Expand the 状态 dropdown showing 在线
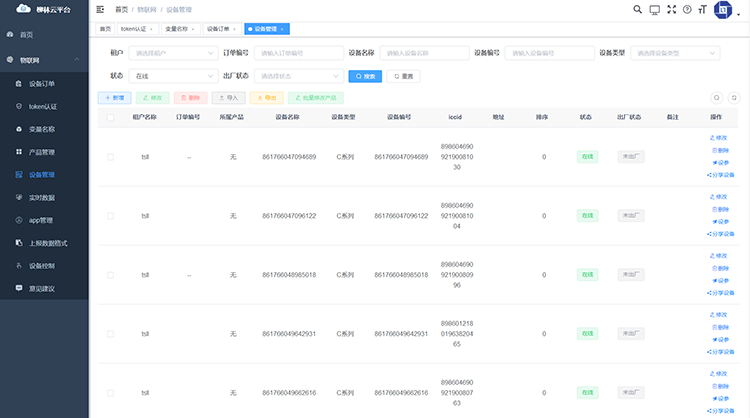The height and width of the screenshot is (418, 750). coord(172,76)
